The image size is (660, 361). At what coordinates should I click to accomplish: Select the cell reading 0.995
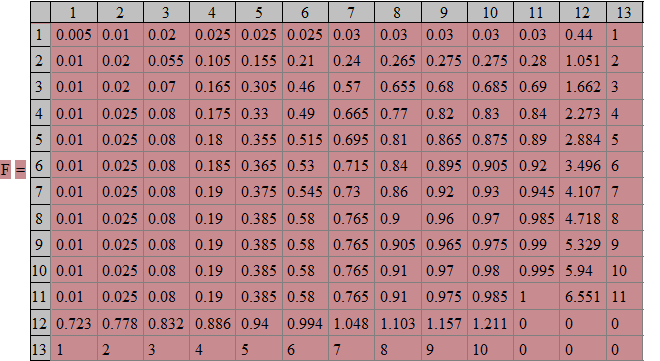click(537, 270)
